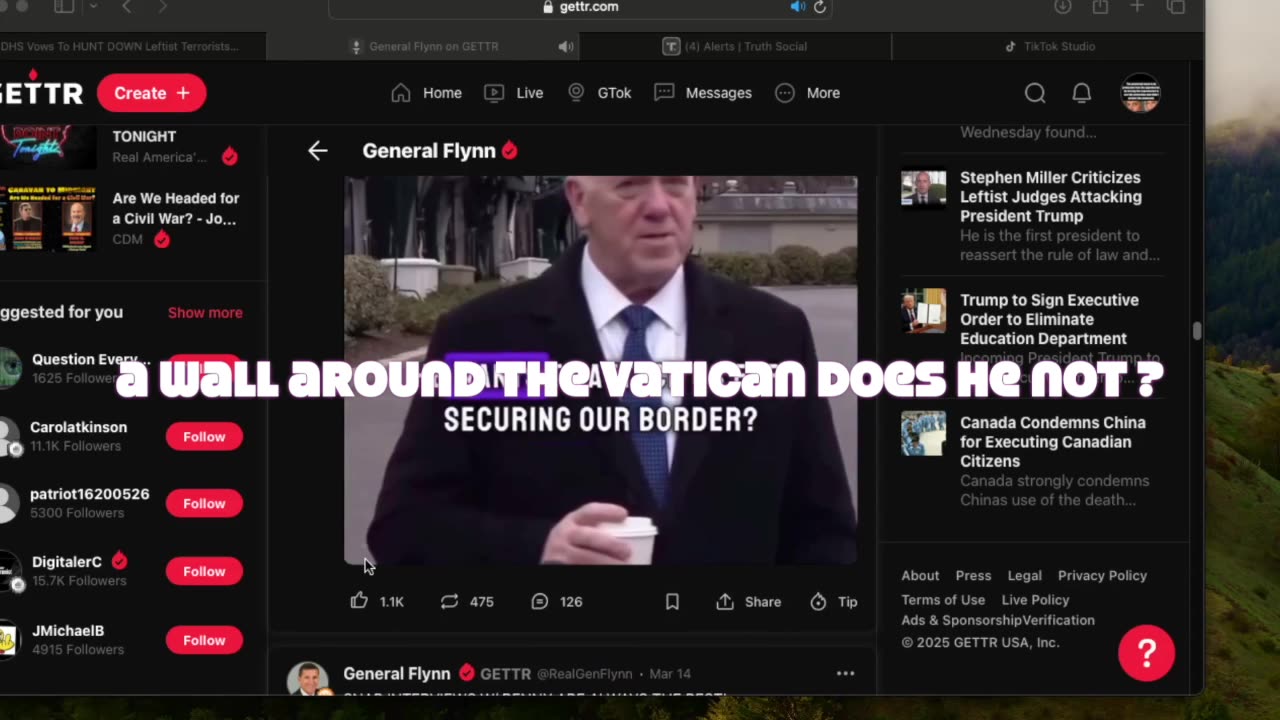The height and width of the screenshot is (720, 1280).
Task: Open a new tab with plus icon
Action: (x=1137, y=7)
